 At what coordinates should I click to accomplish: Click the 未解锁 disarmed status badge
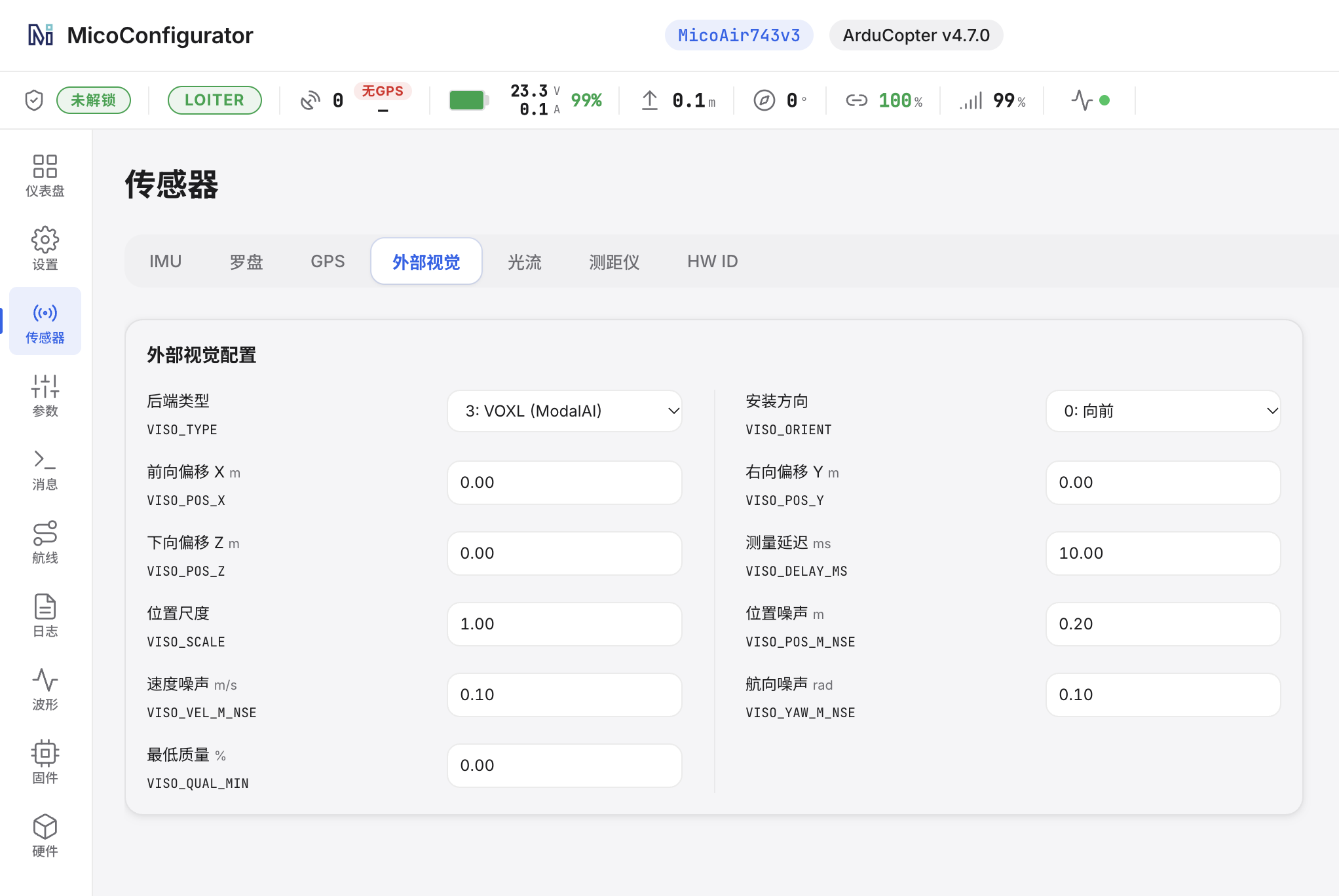click(94, 100)
